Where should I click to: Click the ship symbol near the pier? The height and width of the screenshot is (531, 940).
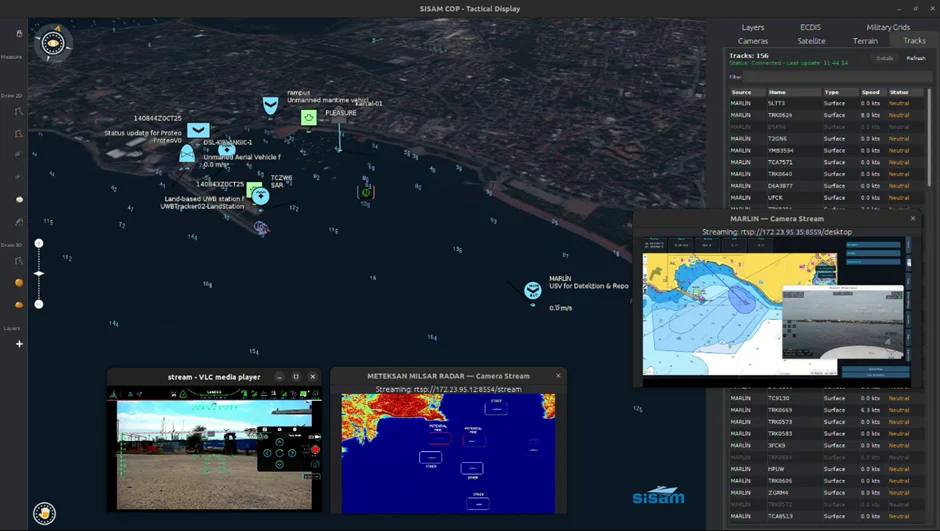click(x=261, y=227)
